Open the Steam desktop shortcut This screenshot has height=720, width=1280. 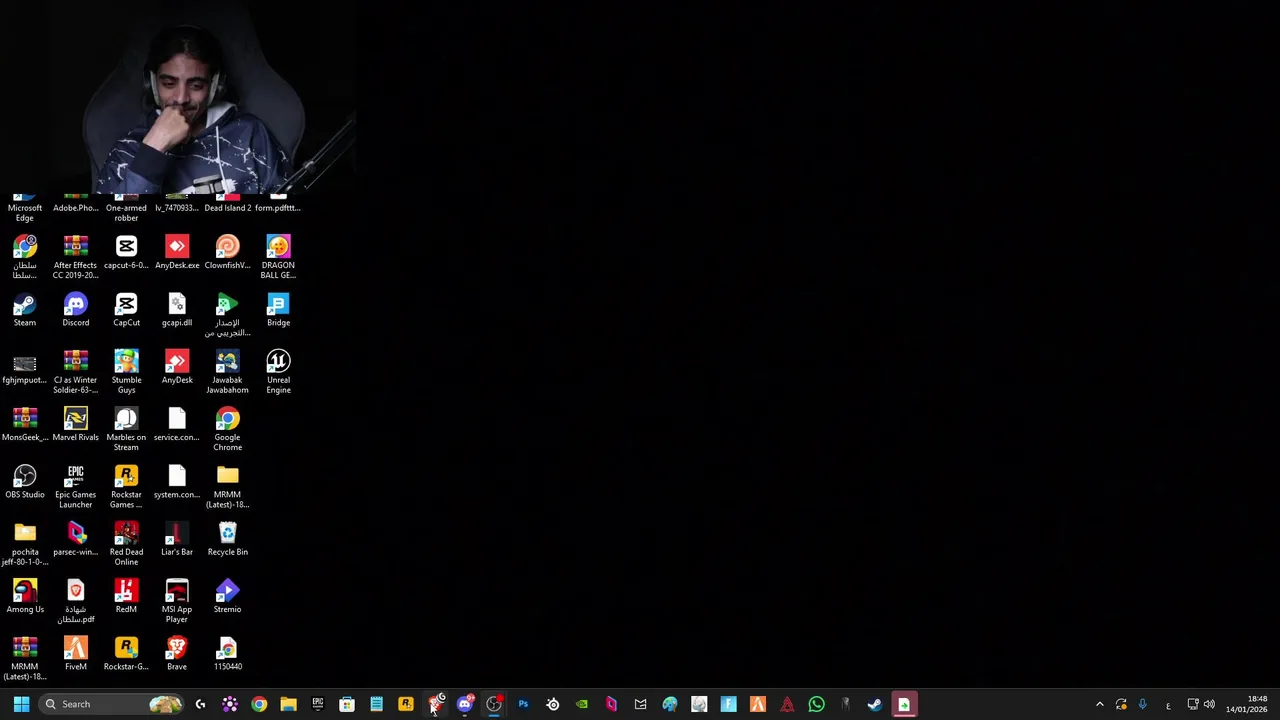click(x=25, y=310)
